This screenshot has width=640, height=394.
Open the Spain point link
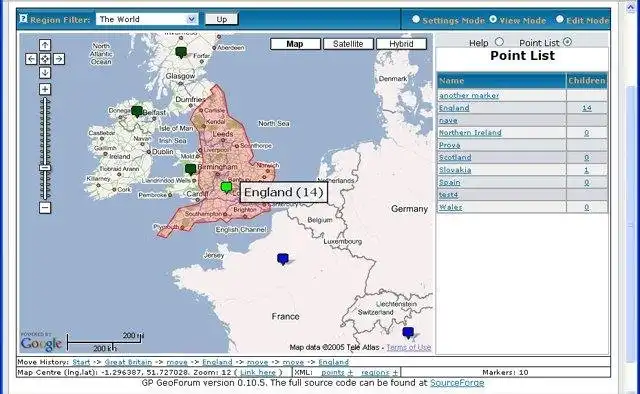point(449,182)
